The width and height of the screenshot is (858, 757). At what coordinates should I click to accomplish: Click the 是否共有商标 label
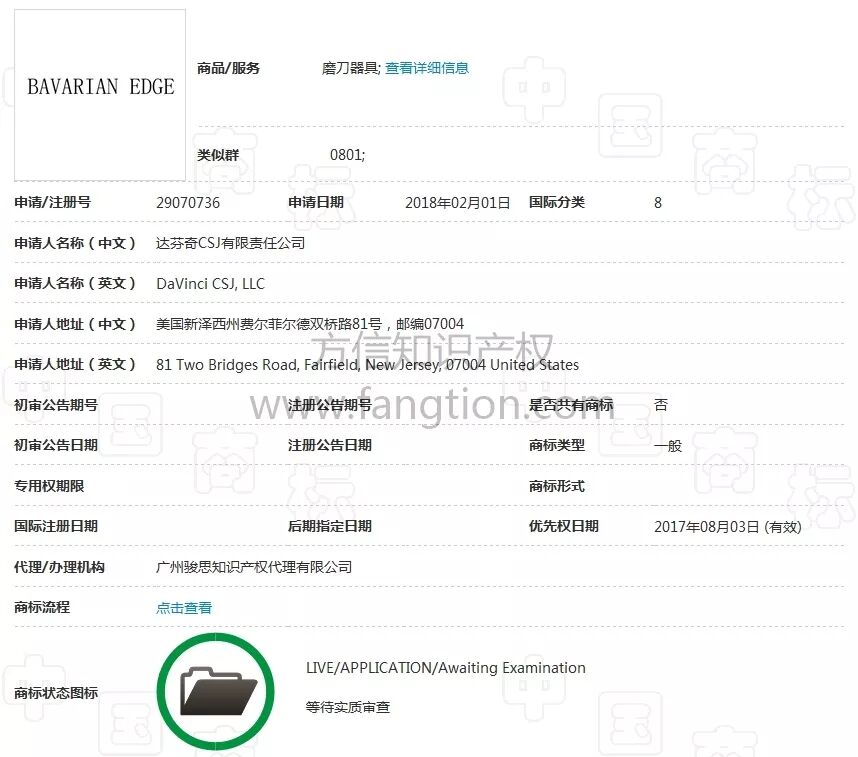(x=571, y=405)
